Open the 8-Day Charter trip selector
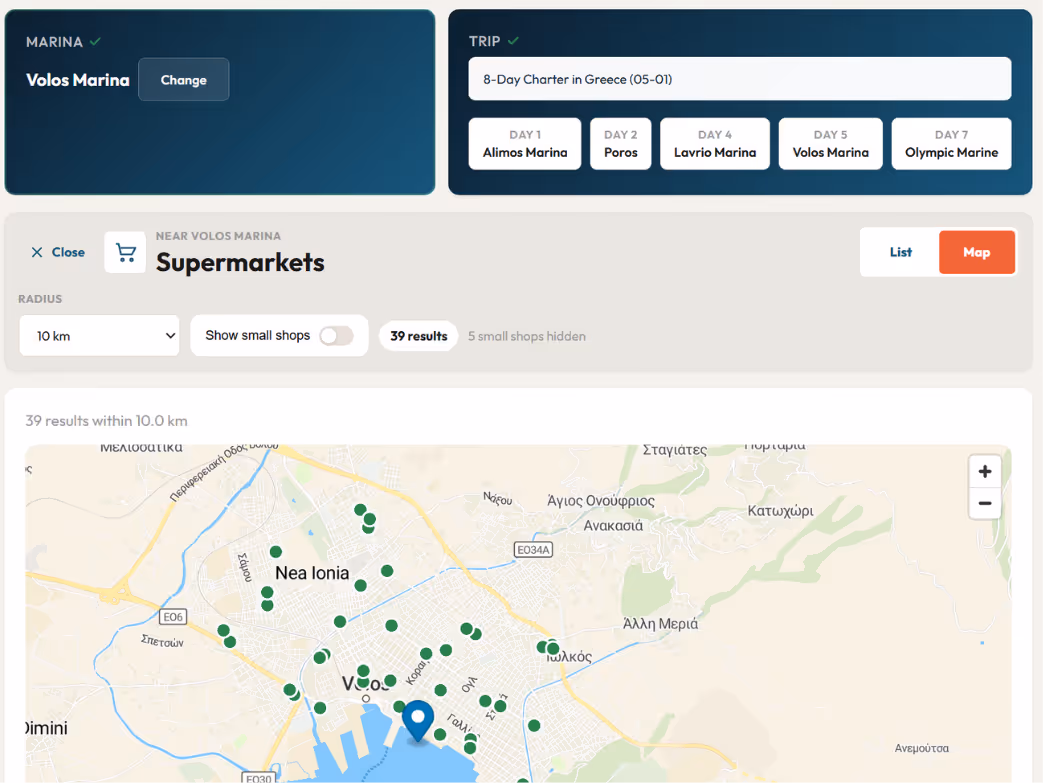Image resolution: width=1044 pixels, height=783 pixels. click(x=740, y=79)
